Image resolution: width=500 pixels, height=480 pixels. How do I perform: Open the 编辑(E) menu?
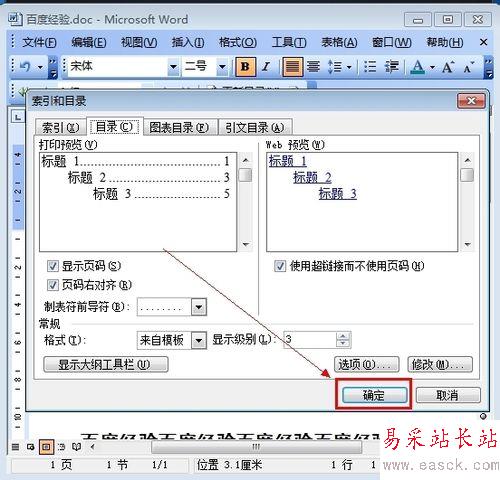pos(89,42)
